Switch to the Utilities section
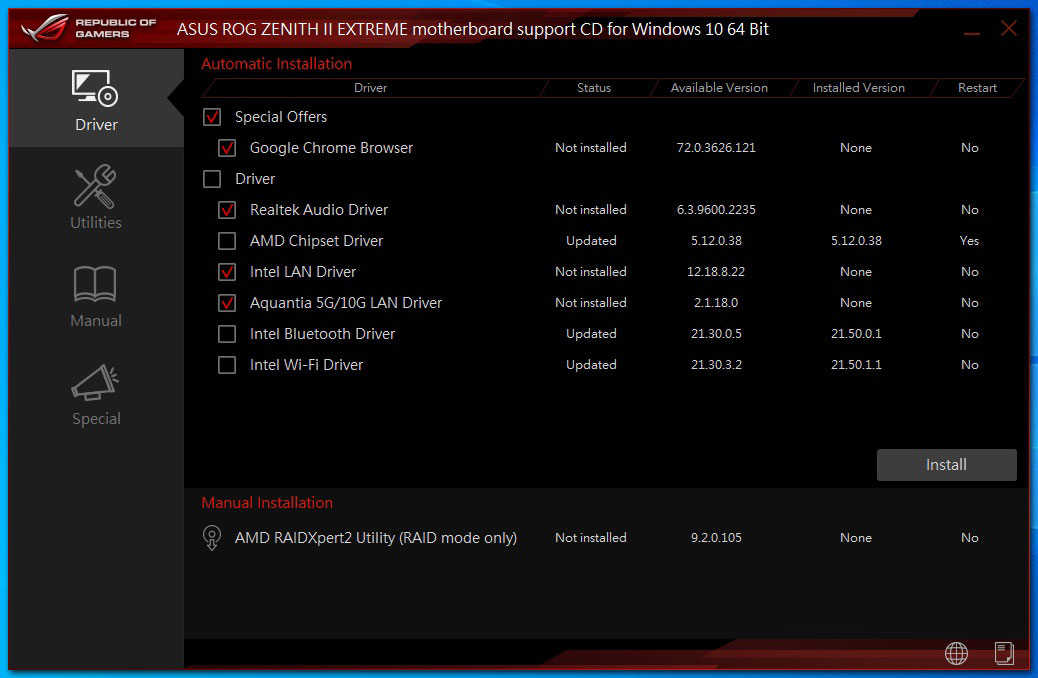1038x678 pixels. point(96,197)
